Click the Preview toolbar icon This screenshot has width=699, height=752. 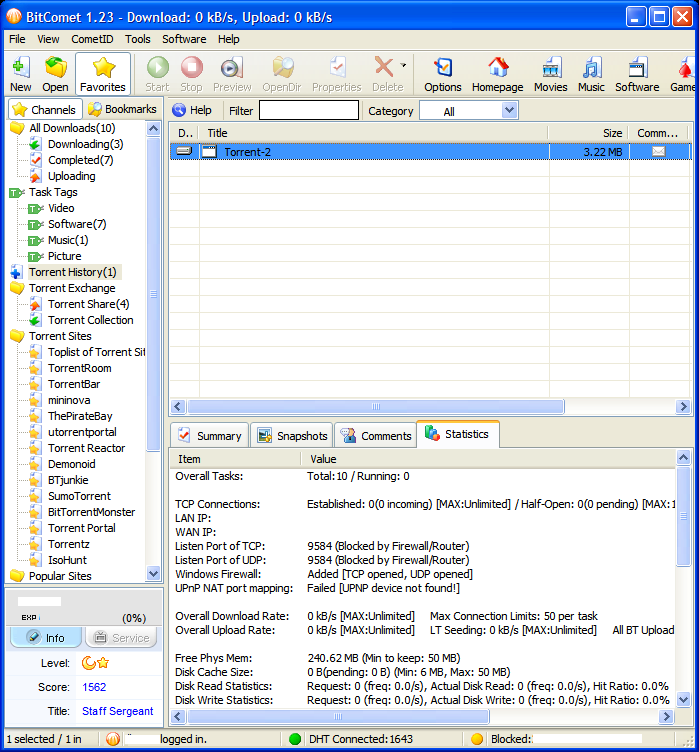click(x=232, y=74)
